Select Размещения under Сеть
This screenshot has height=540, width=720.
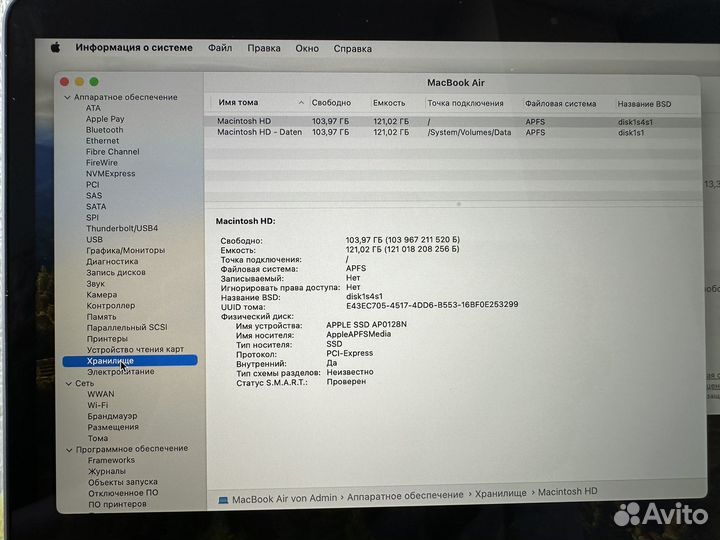(x=113, y=427)
